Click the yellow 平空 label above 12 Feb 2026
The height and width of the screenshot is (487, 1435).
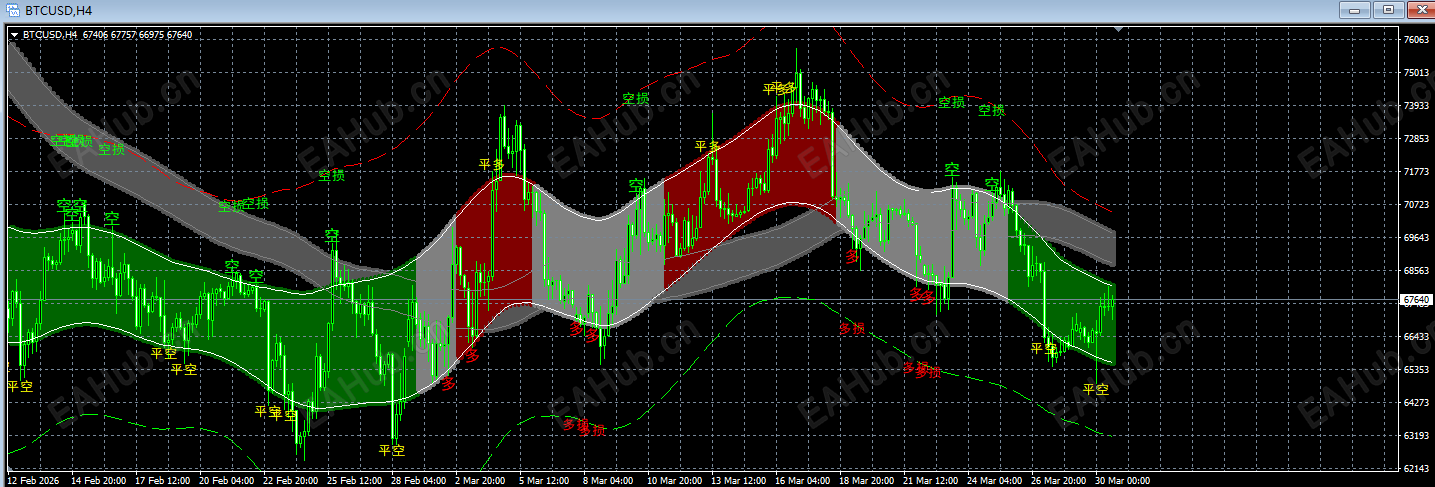[x=20, y=386]
